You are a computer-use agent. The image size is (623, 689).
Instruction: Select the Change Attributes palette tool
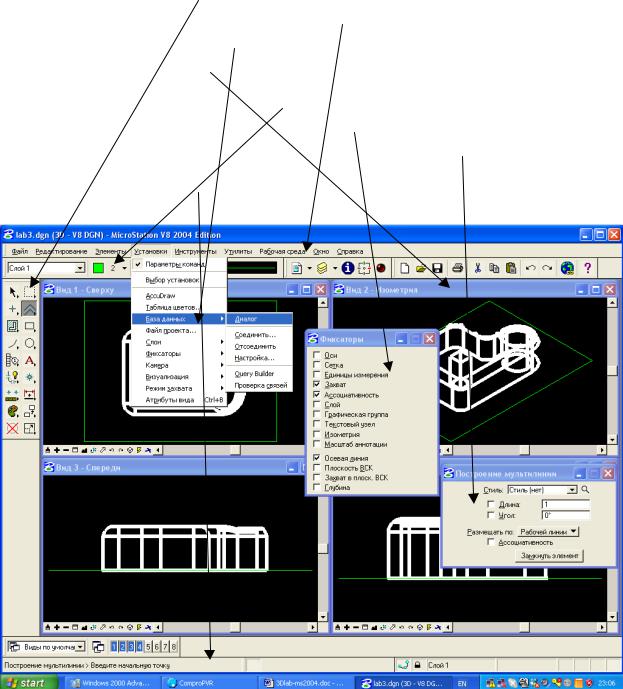click(x=13, y=412)
